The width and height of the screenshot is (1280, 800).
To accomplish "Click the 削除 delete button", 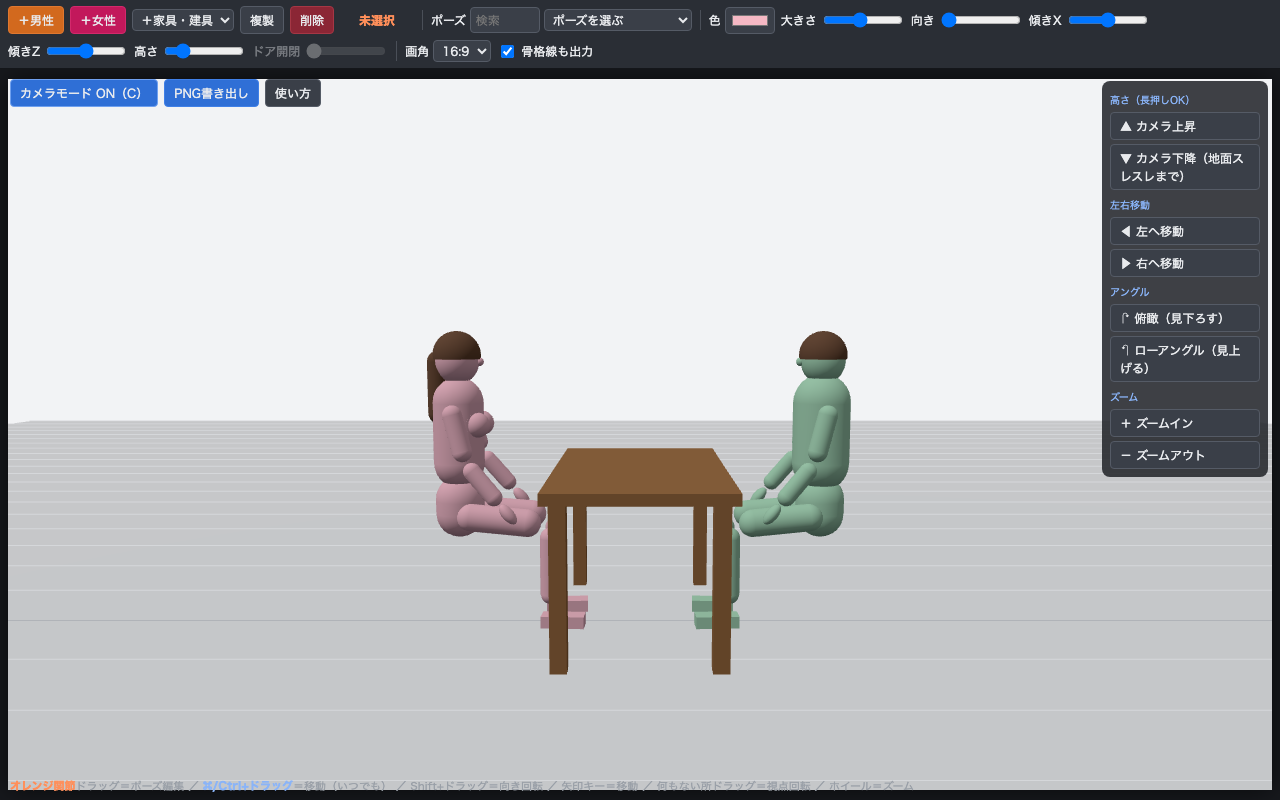I will click(x=312, y=20).
